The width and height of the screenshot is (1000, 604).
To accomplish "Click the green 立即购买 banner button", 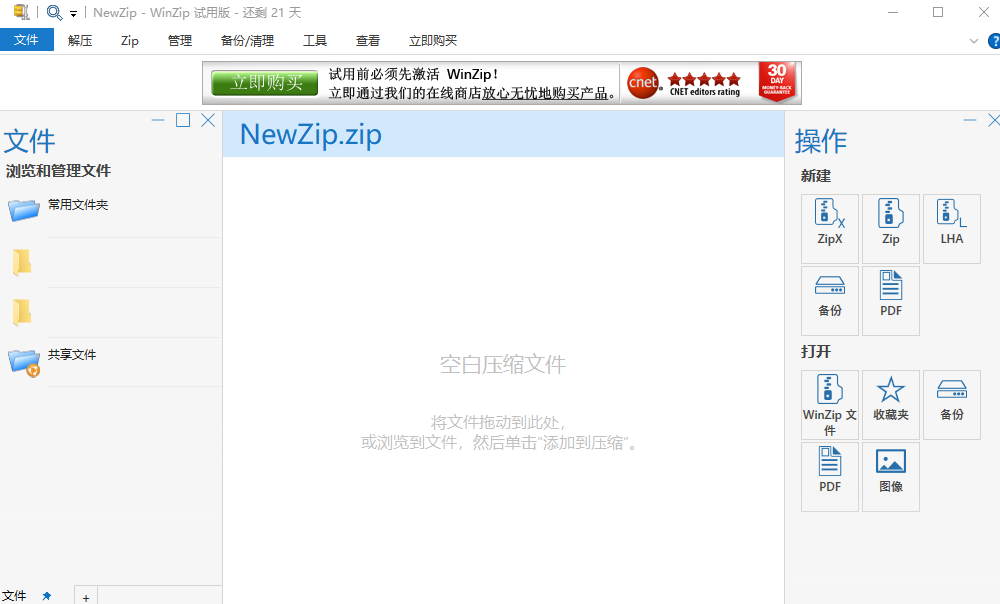I will pyautogui.click(x=265, y=83).
